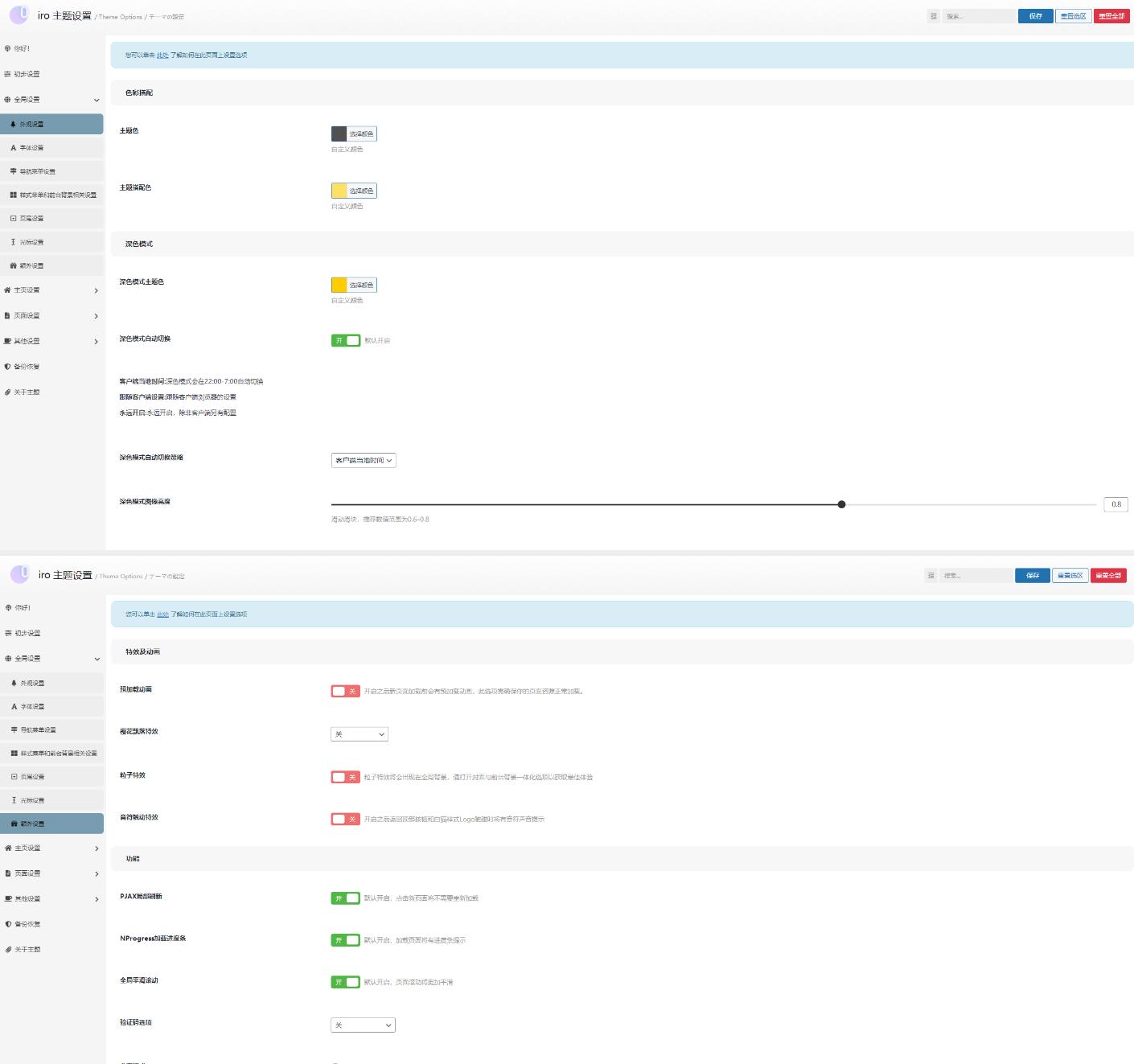This screenshot has height=1064, width=1134.
Task: Click the highlighted 外观设置 sidebar icon
Action: pos(13,124)
